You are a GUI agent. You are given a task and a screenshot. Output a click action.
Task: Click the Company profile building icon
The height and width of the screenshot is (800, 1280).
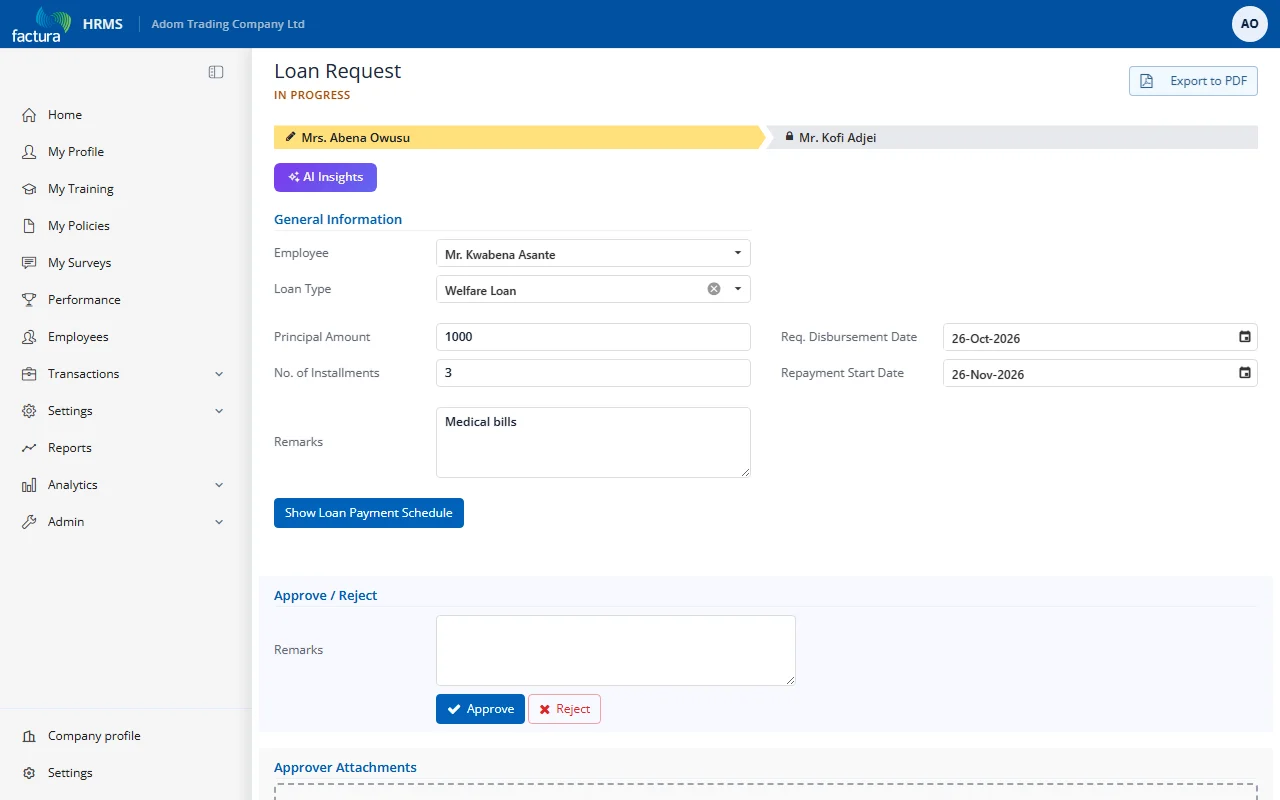coord(29,736)
